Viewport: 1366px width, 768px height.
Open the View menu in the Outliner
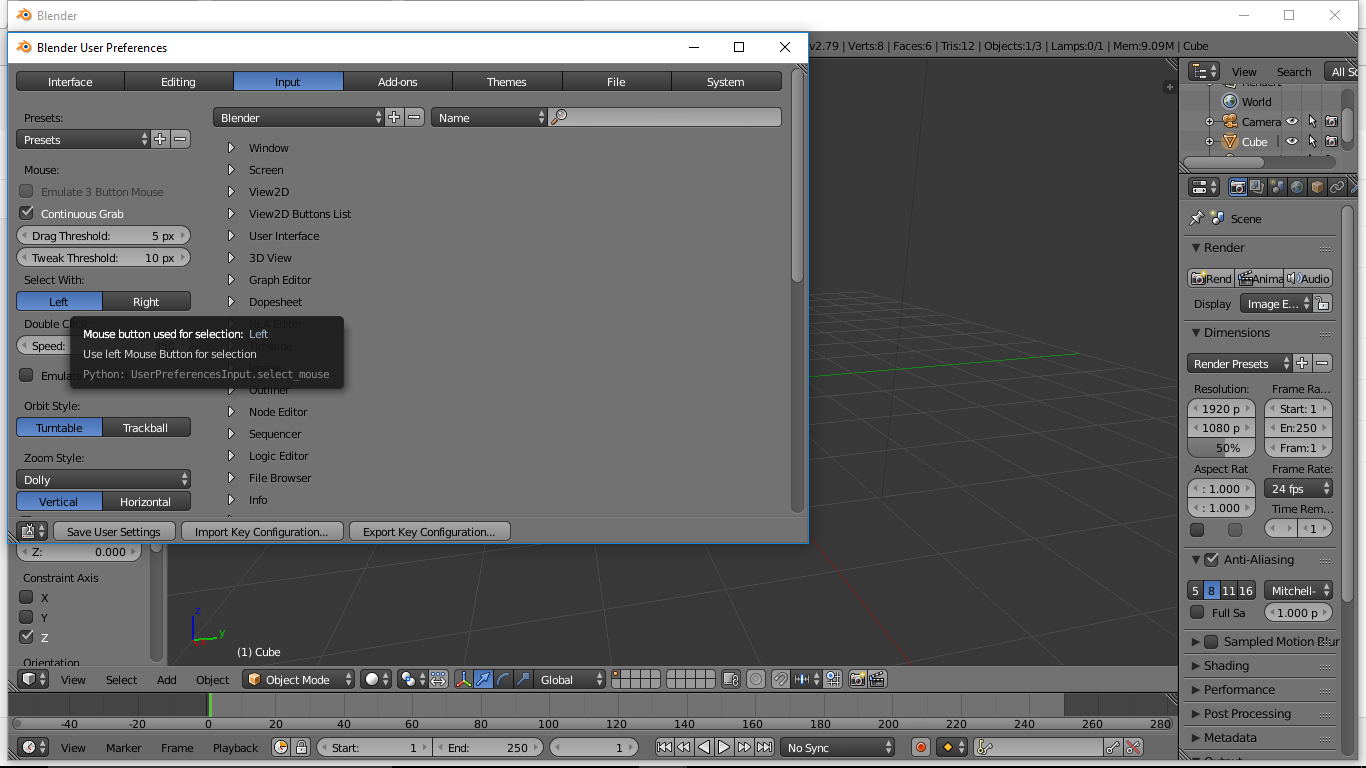tap(1244, 71)
